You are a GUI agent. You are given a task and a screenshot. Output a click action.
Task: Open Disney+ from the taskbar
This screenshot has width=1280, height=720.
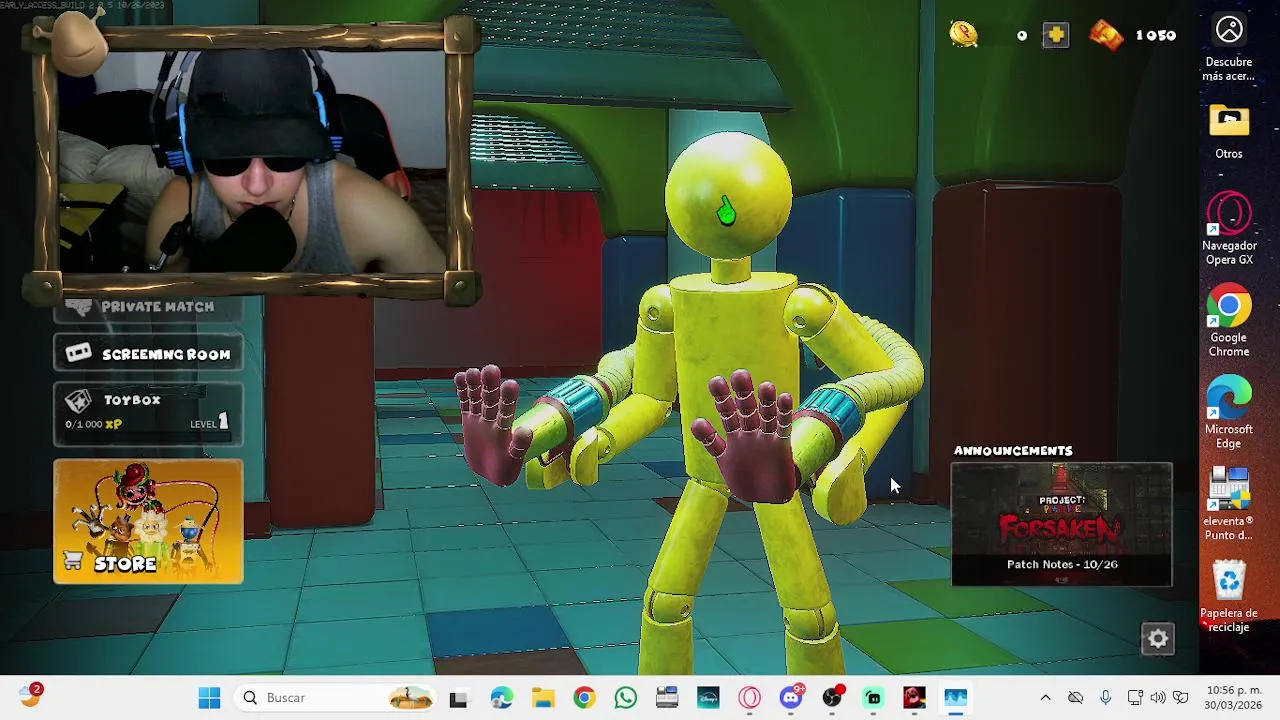[x=708, y=698]
